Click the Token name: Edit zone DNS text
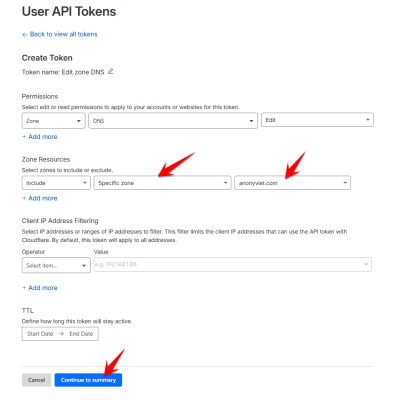412x400 pixels. click(x=63, y=72)
